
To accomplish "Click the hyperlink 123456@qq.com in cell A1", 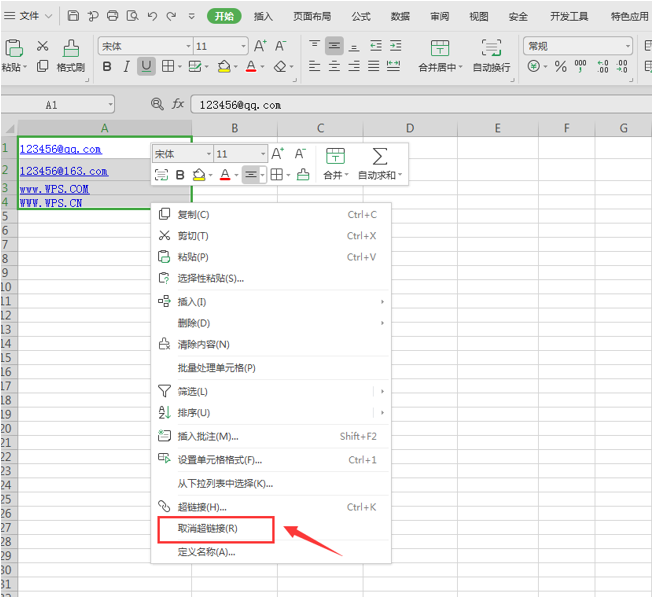I will [x=60, y=149].
